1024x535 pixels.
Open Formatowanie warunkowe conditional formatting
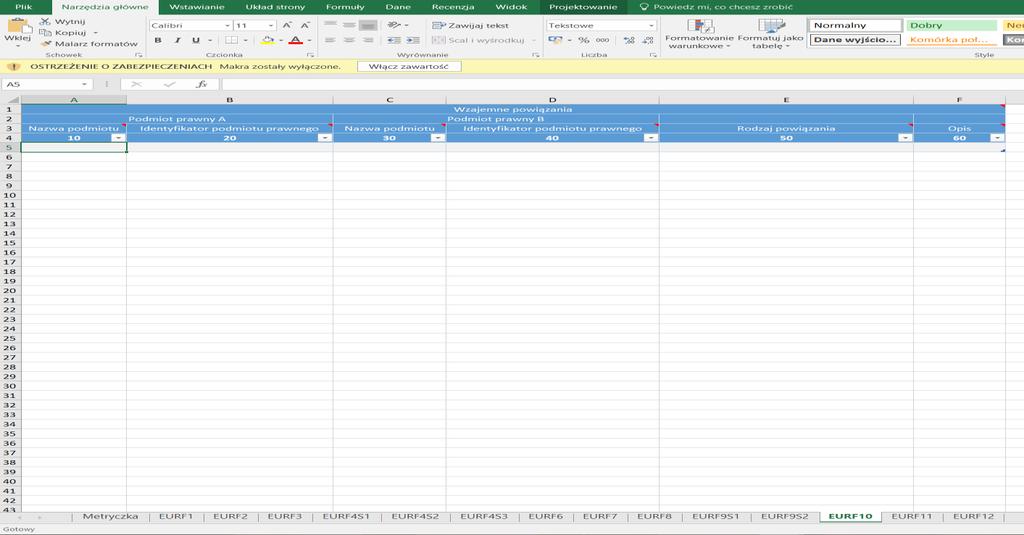pos(699,34)
